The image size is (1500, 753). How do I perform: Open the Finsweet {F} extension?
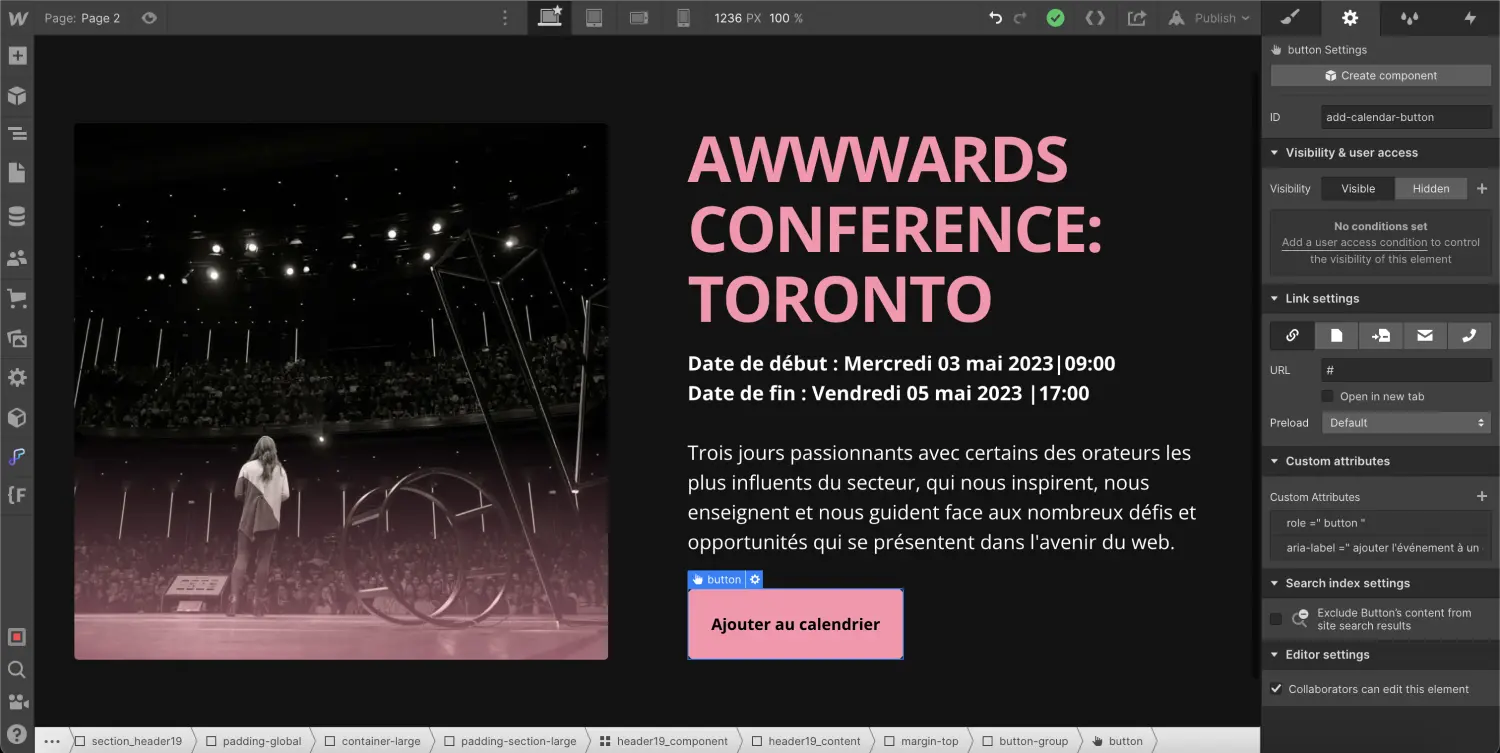[x=17, y=494]
